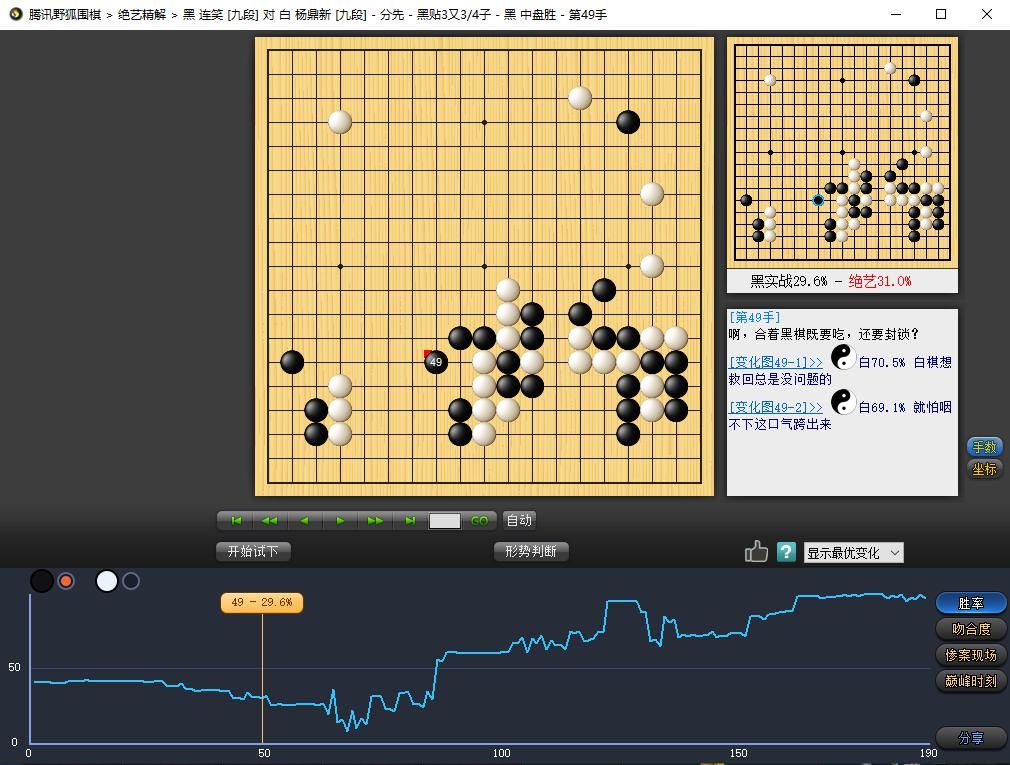1010x765 pixels.
Task: Jump to the last move
Action: [410, 521]
